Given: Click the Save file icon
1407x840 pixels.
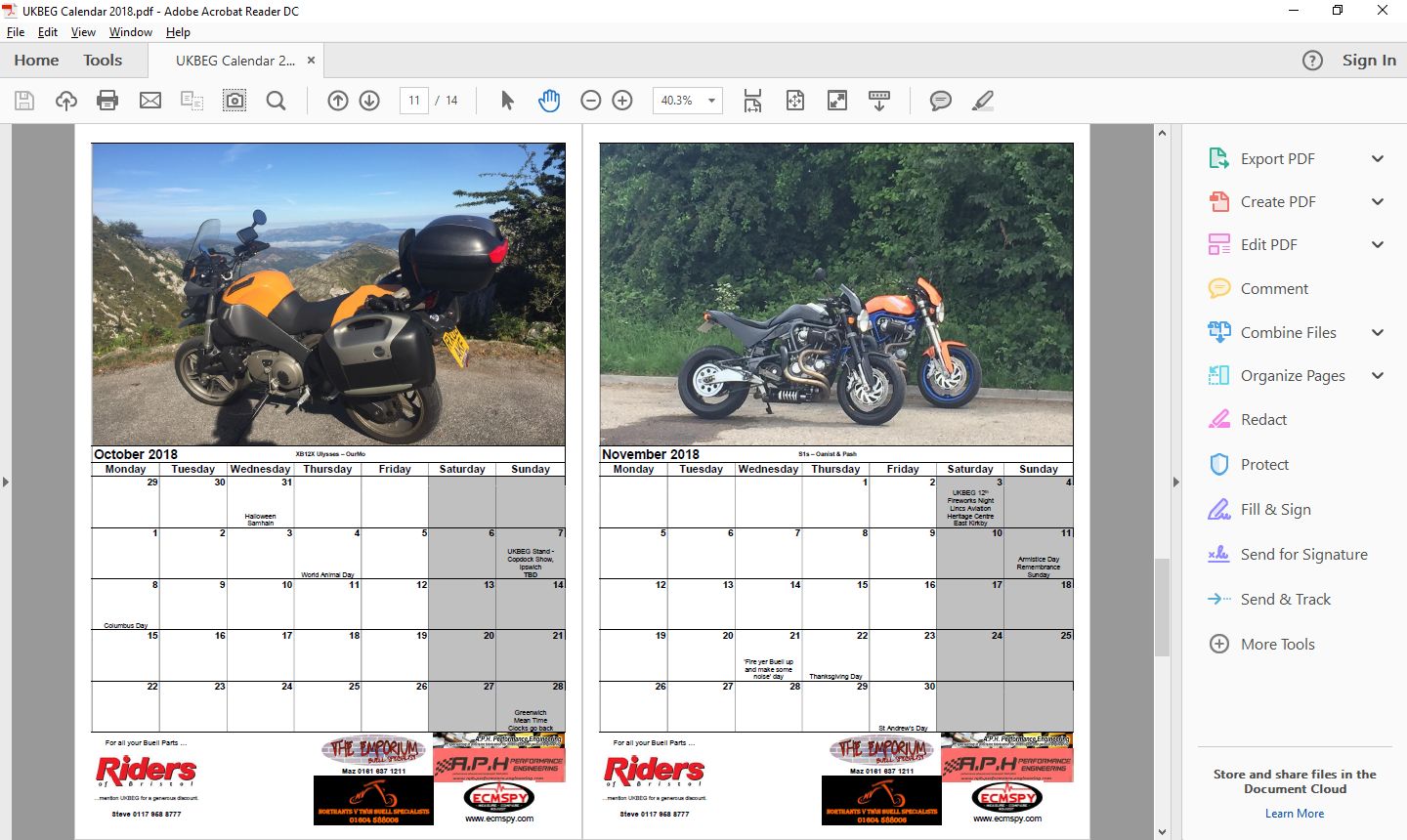Looking at the screenshot, I should coord(24,101).
